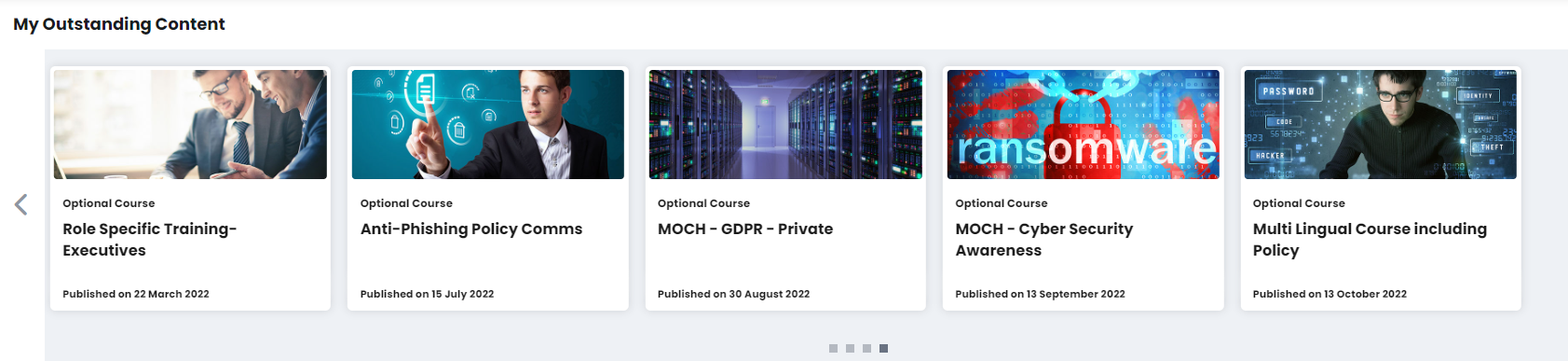
Task: Select the Multi Lingual Course including Policy title
Action: coord(1370,240)
